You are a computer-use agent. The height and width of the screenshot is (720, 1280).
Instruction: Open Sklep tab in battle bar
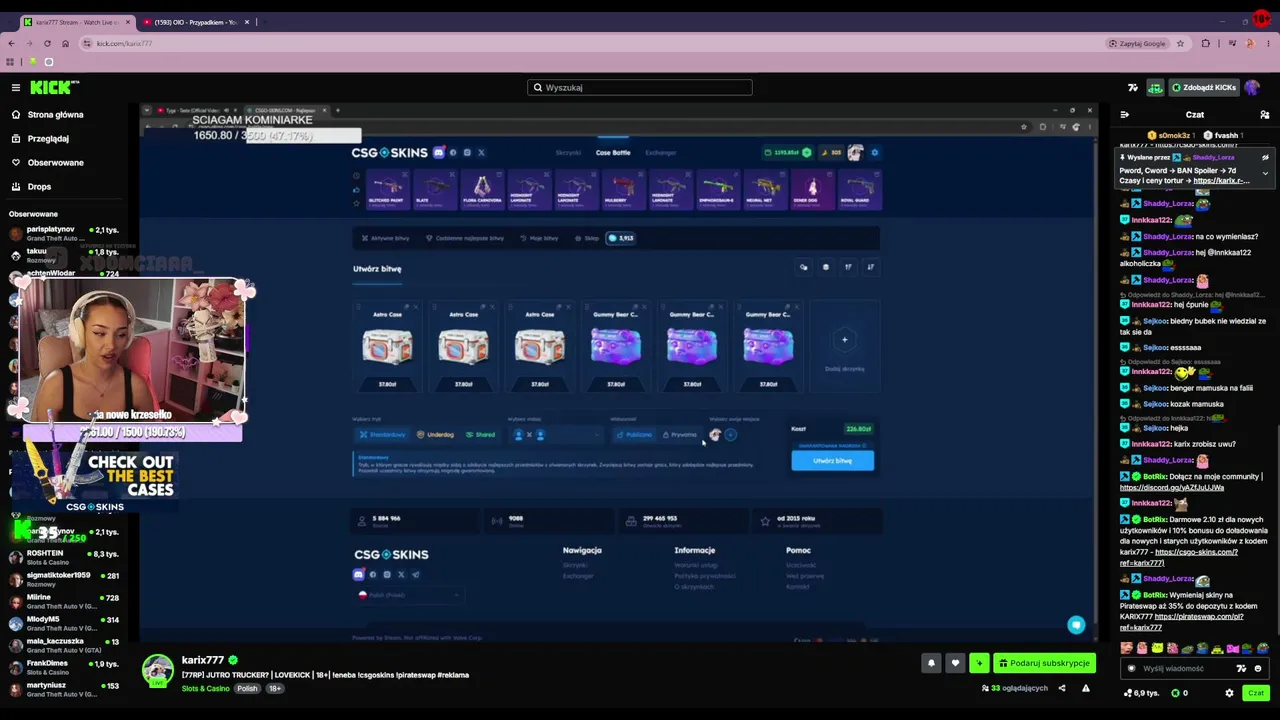click(587, 239)
